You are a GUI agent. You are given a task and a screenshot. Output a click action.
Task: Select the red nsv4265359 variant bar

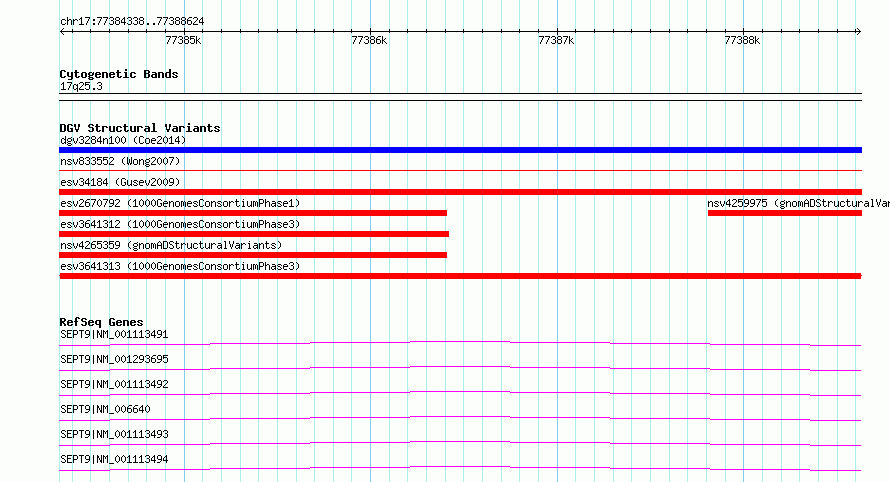coord(253,255)
